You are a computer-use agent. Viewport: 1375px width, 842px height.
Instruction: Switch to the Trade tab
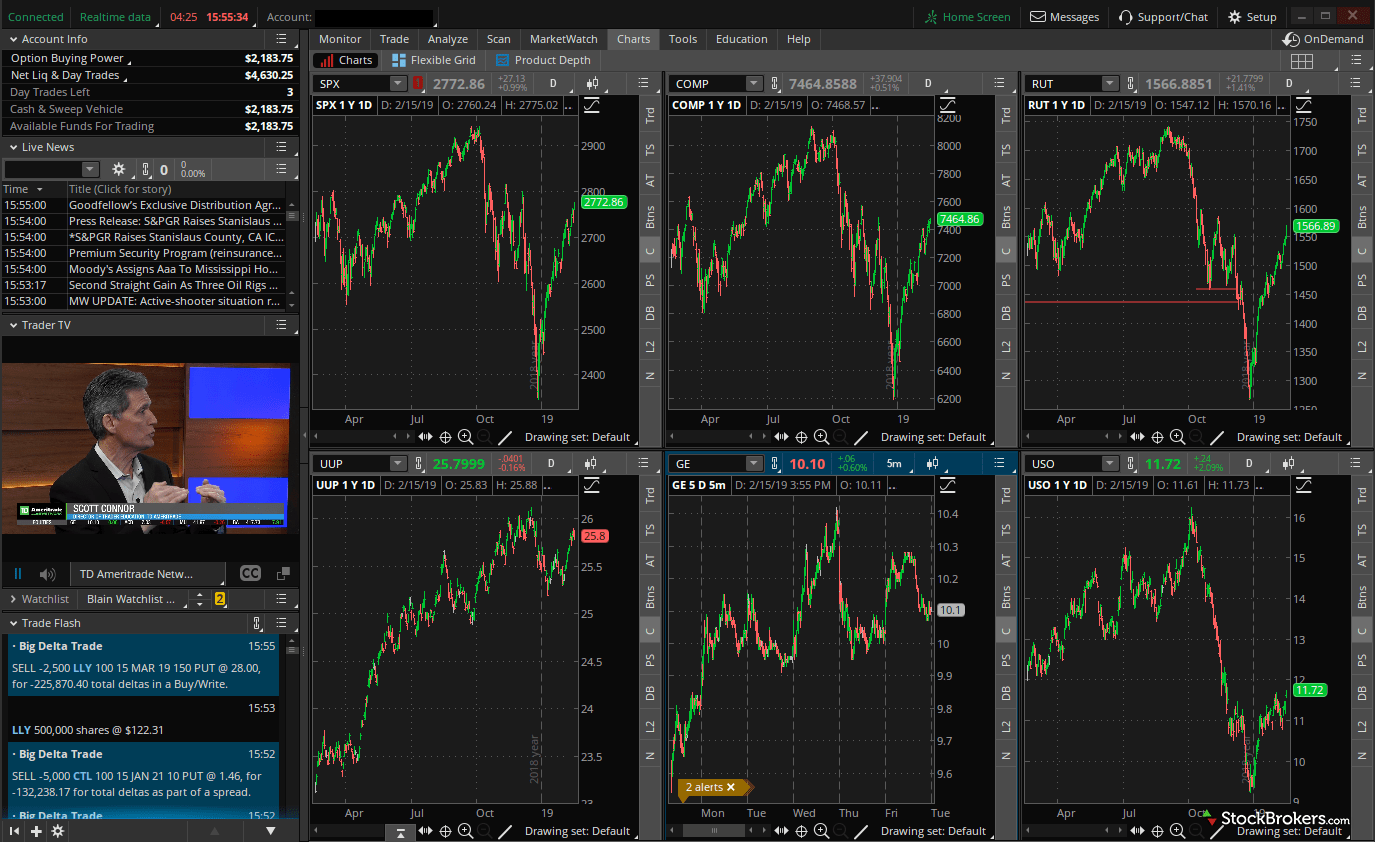[394, 39]
